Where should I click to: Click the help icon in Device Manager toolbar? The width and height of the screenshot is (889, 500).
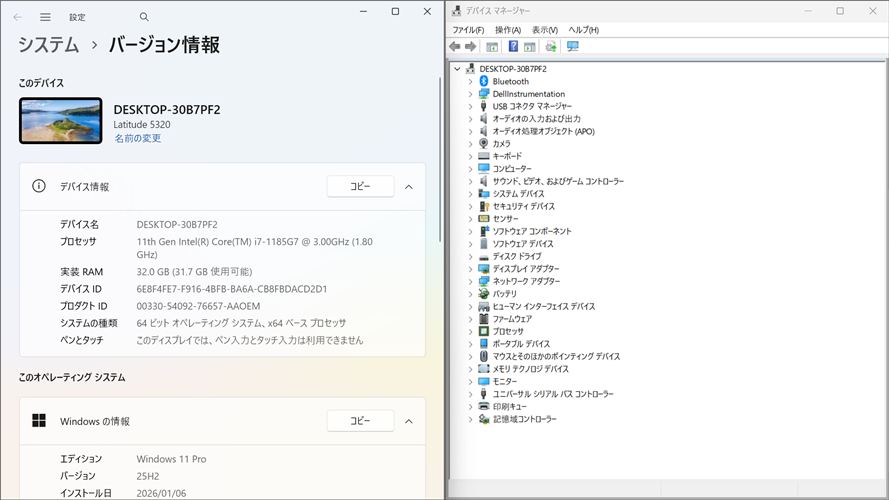click(x=513, y=46)
